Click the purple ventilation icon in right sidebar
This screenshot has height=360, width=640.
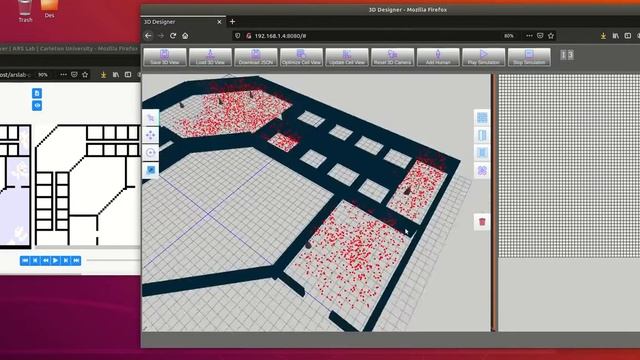click(482, 171)
